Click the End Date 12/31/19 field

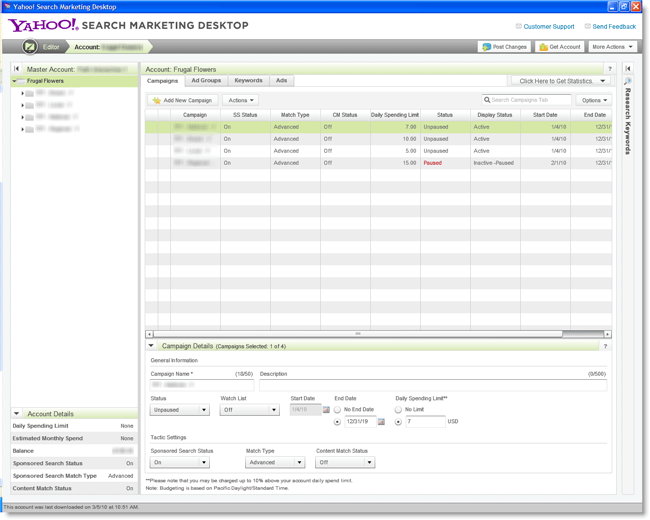coord(360,422)
